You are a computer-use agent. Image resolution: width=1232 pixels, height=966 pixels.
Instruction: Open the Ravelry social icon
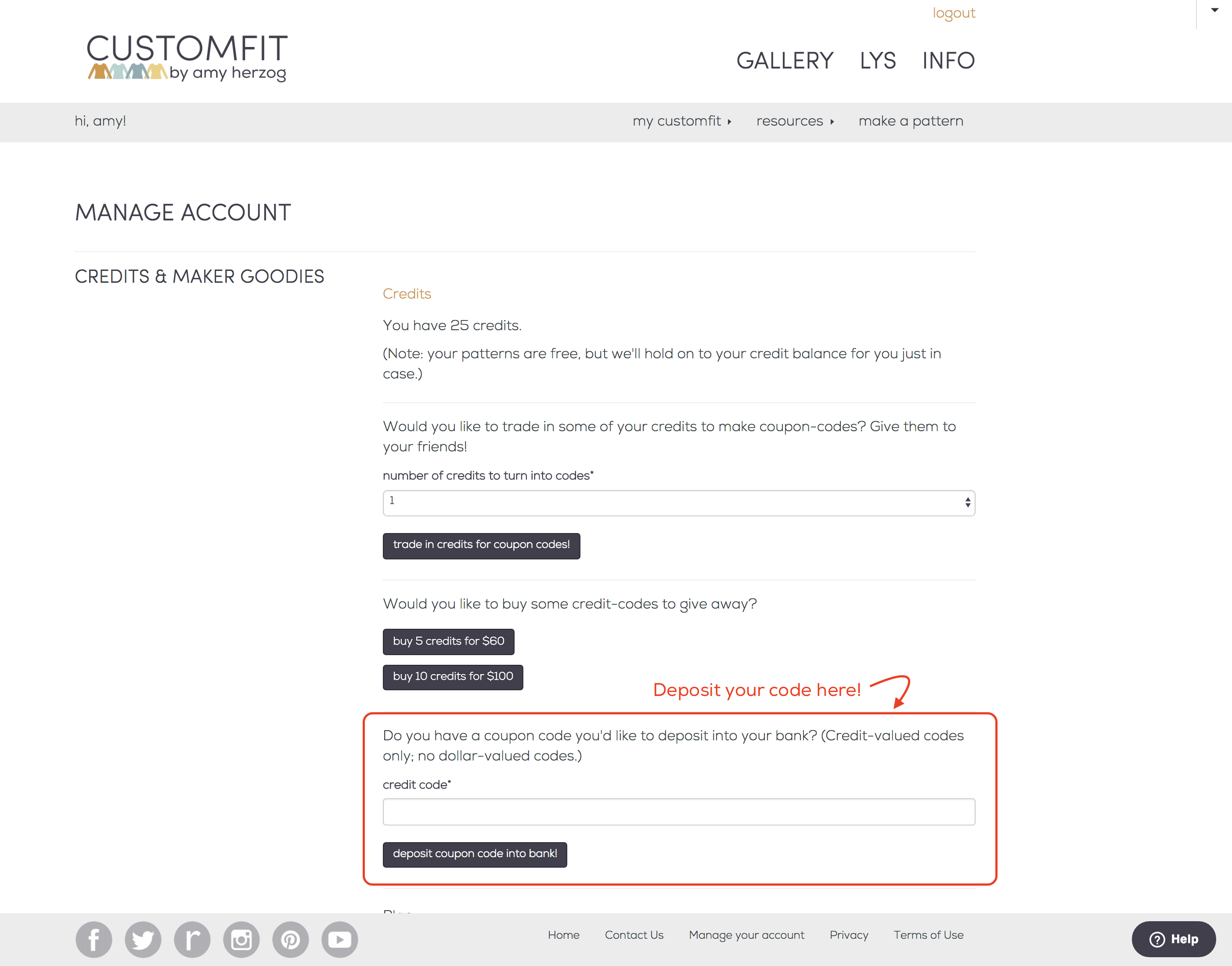coord(192,939)
